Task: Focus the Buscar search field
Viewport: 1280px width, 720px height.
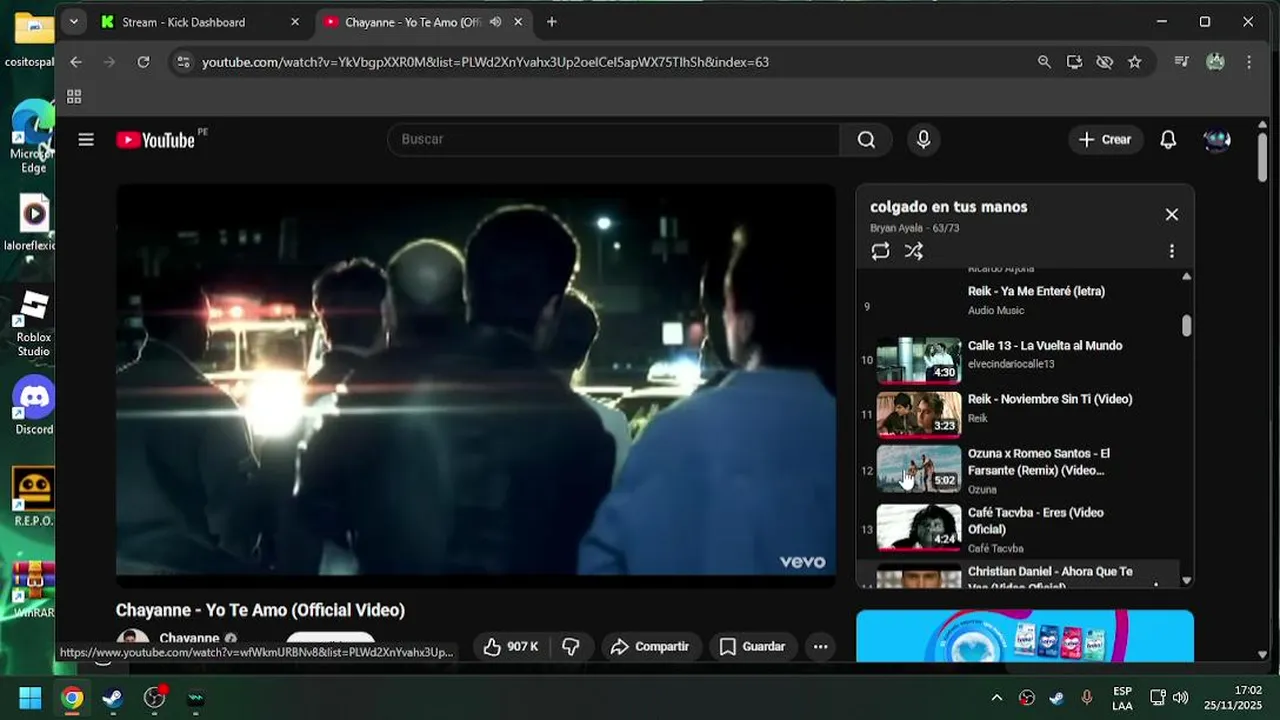Action: pyautogui.click(x=613, y=140)
